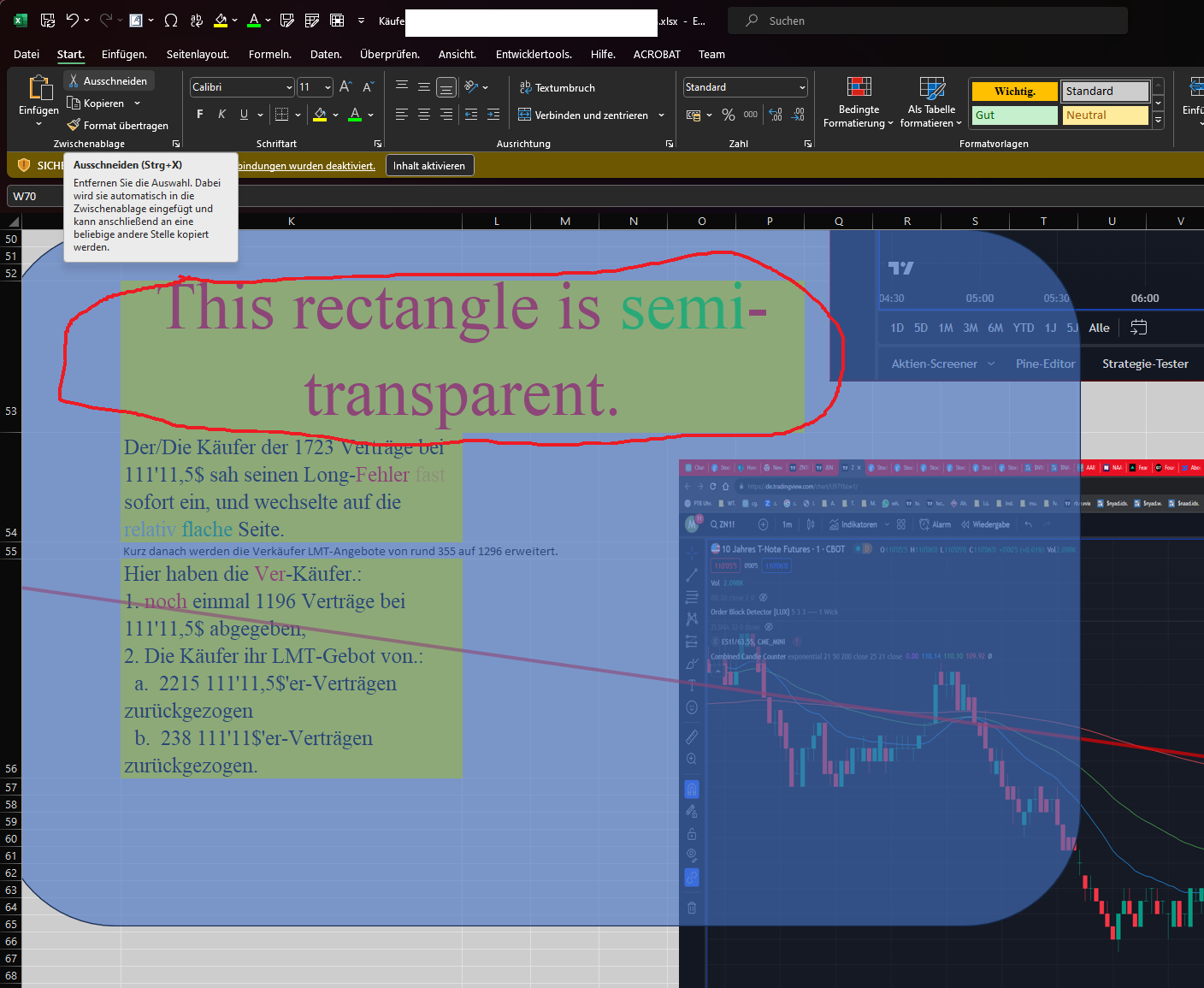The width and height of the screenshot is (1204, 988).
Task: Toggle center text alignment
Action: click(424, 115)
